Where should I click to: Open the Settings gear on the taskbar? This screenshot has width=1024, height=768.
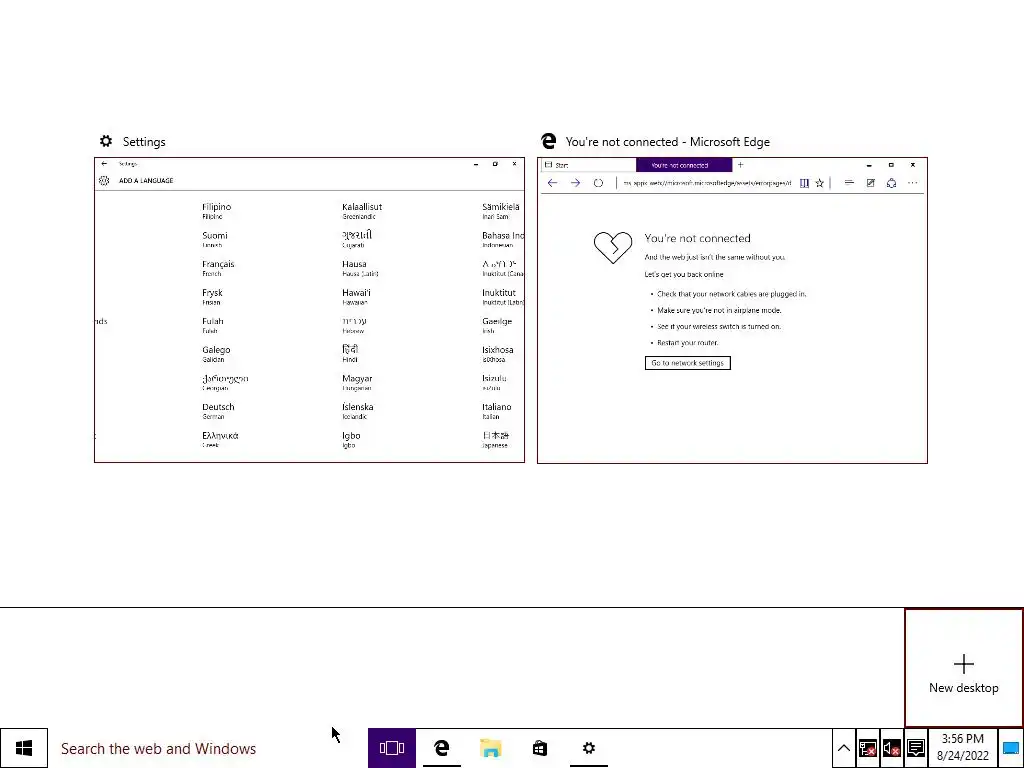click(588, 748)
